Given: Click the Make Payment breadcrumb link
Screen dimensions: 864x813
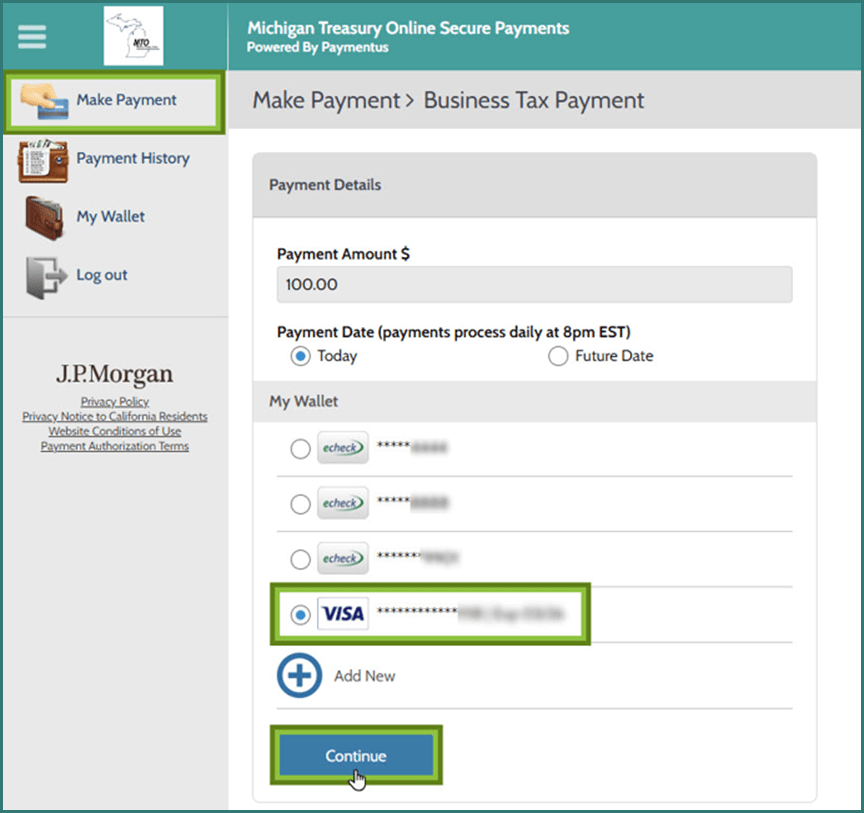Looking at the screenshot, I should (324, 100).
